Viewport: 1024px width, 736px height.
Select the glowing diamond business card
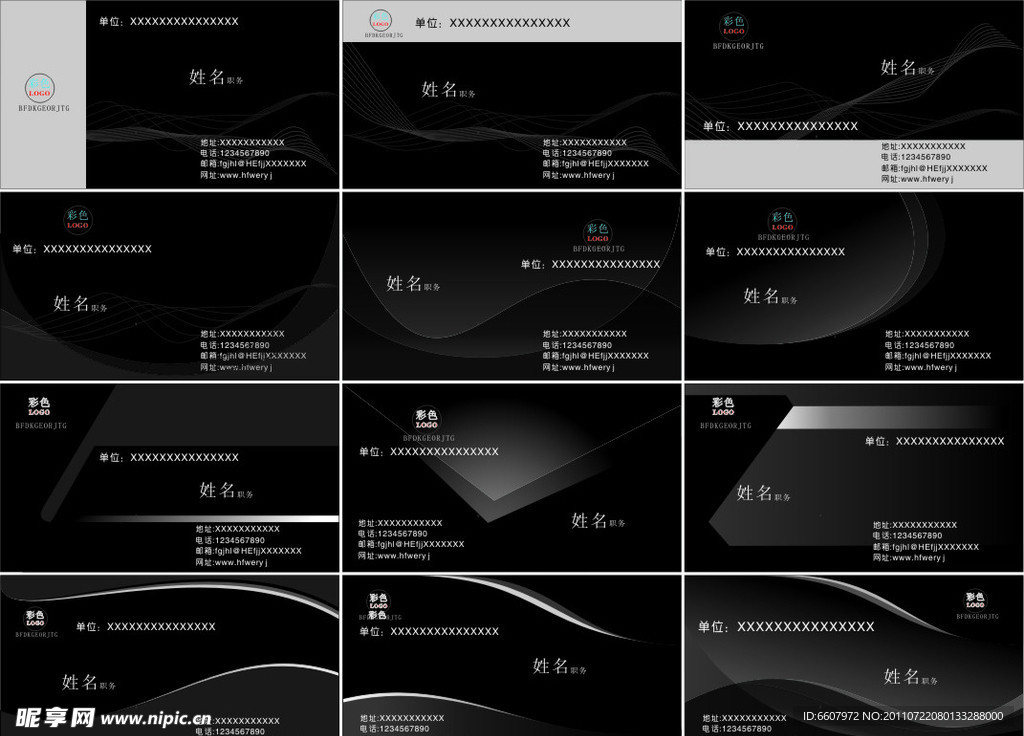pos(512,477)
